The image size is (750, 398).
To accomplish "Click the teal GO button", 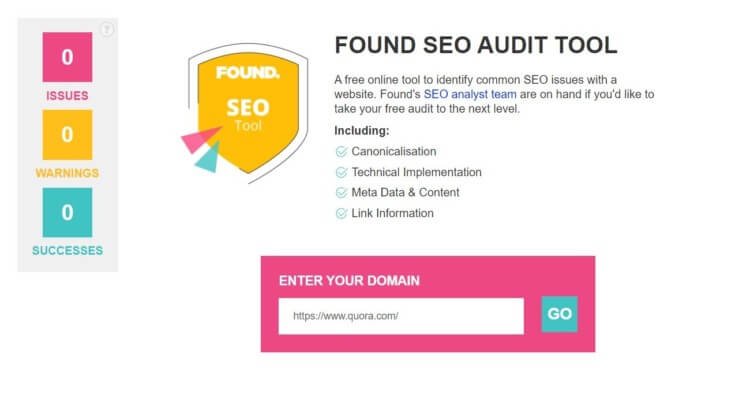I will (x=559, y=314).
